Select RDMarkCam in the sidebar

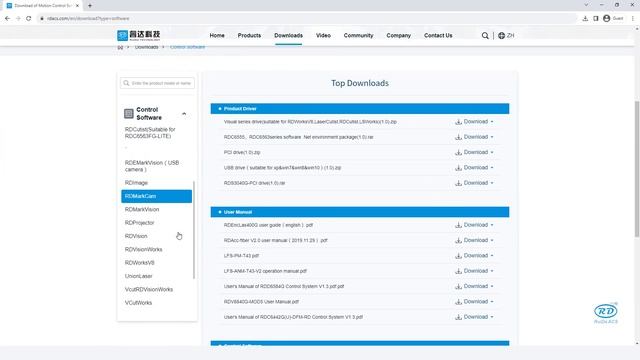(156, 196)
